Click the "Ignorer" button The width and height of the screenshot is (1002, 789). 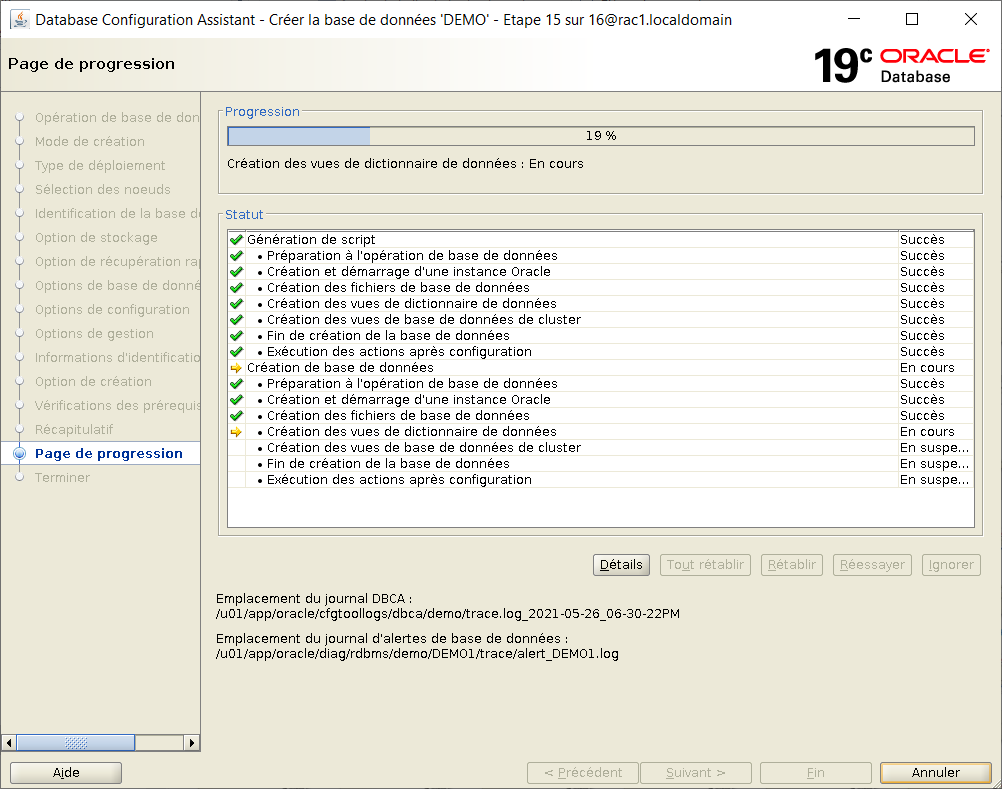coord(951,565)
